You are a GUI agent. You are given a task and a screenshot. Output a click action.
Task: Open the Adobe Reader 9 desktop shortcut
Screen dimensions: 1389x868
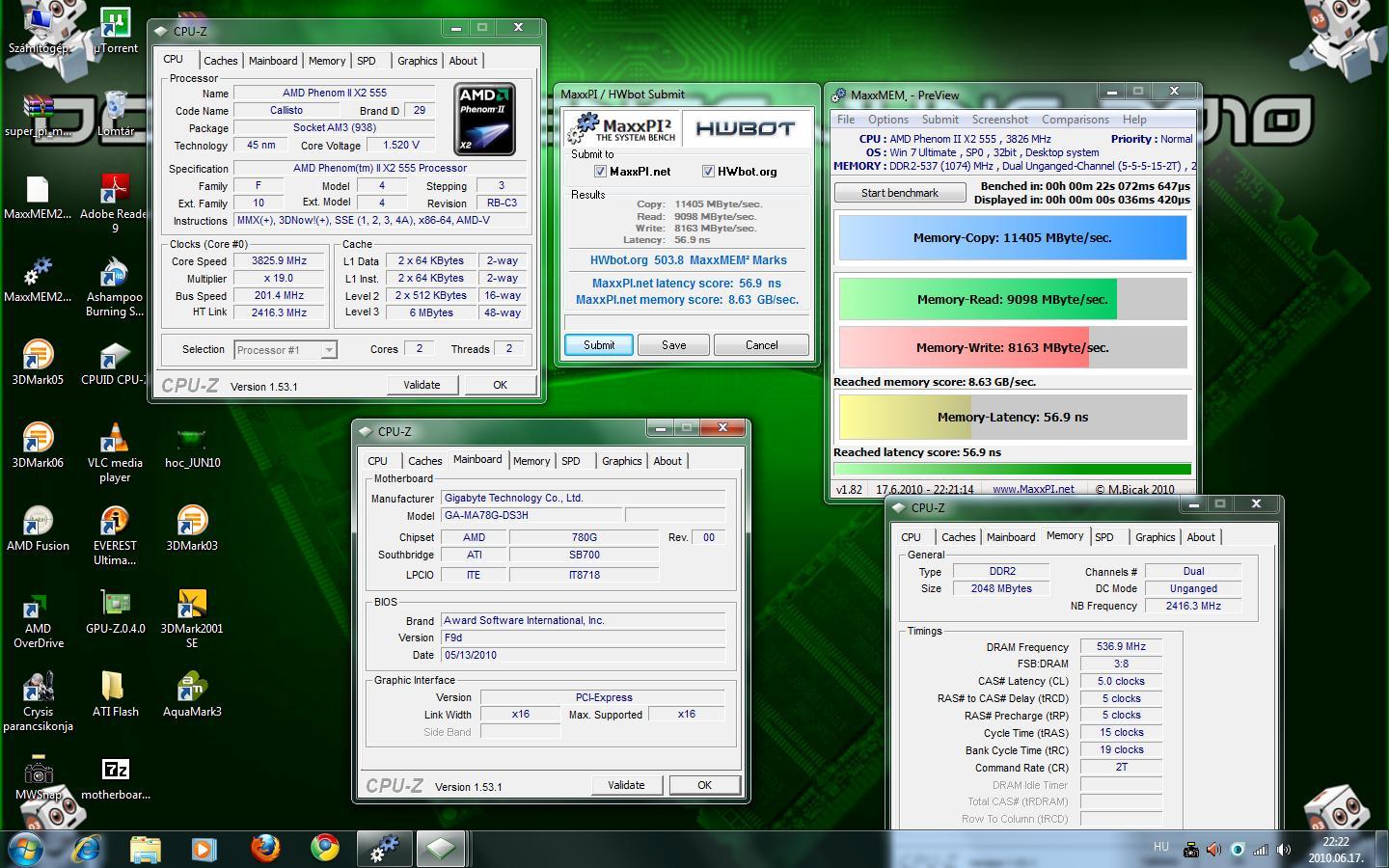pyautogui.click(x=115, y=203)
